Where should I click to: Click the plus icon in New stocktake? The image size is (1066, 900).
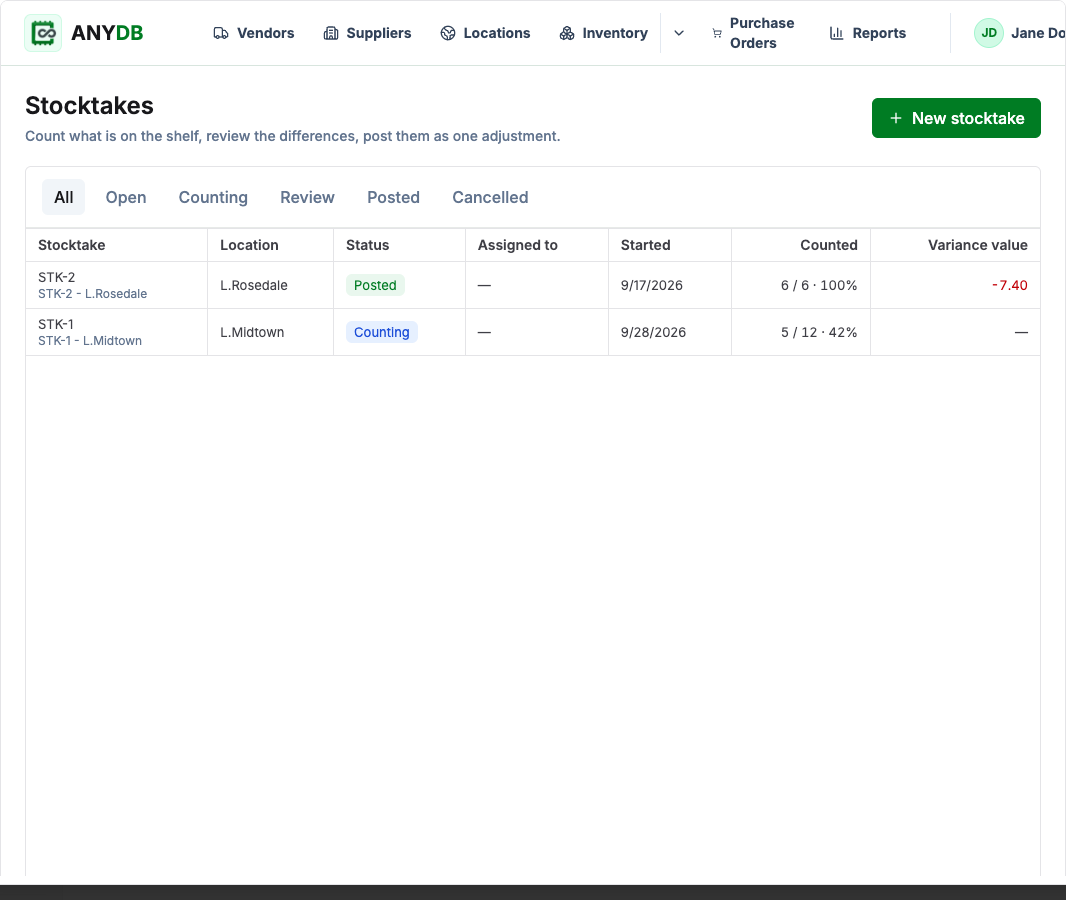pos(896,118)
